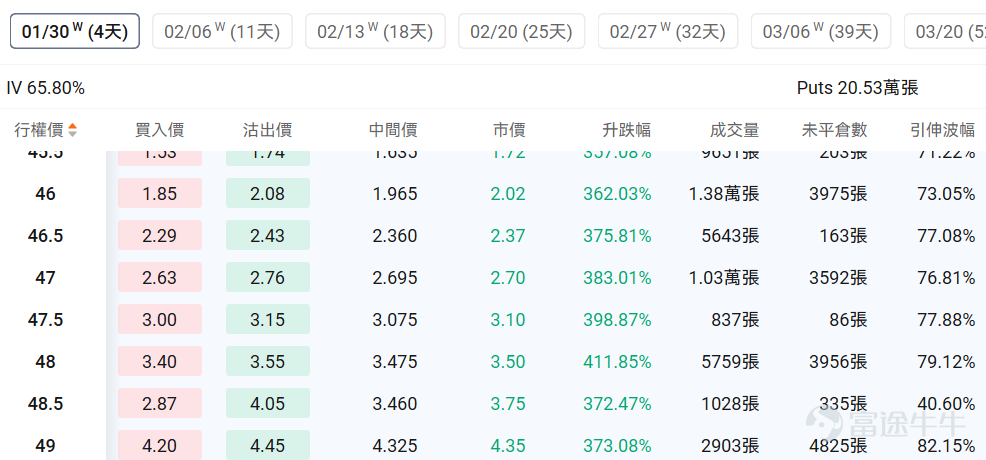Click the 成交量 column header
Viewport: 986px width, 460px height.
[x=734, y=130]
